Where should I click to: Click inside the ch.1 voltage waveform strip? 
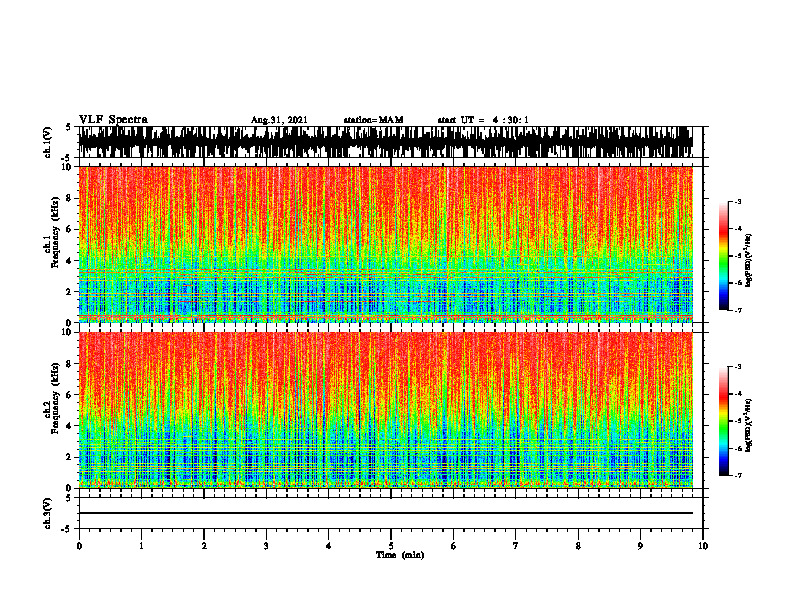[x=385, y=142]
